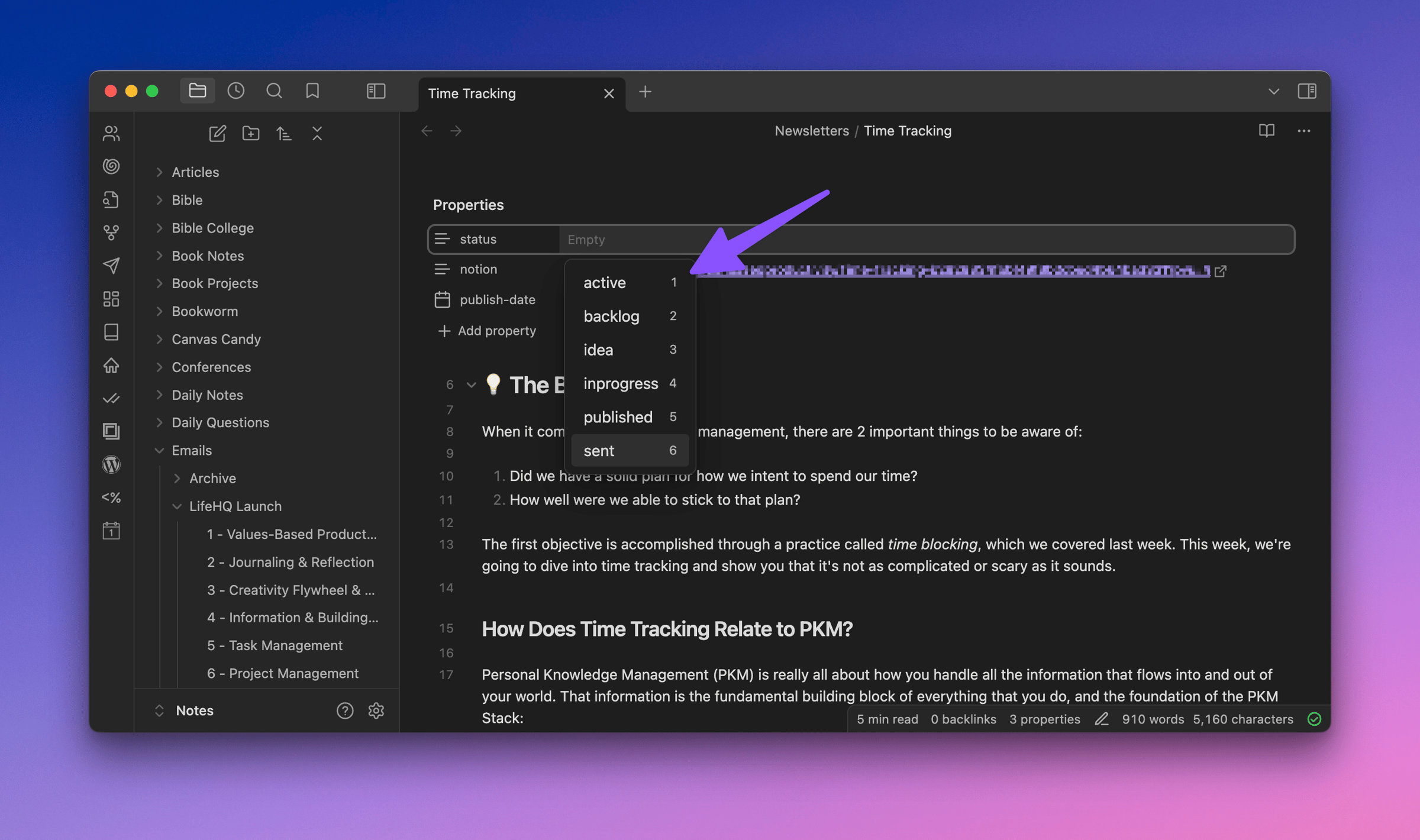
Task: Click the stacked layers icon in ribbon
Action: click(x=111, y=431)
